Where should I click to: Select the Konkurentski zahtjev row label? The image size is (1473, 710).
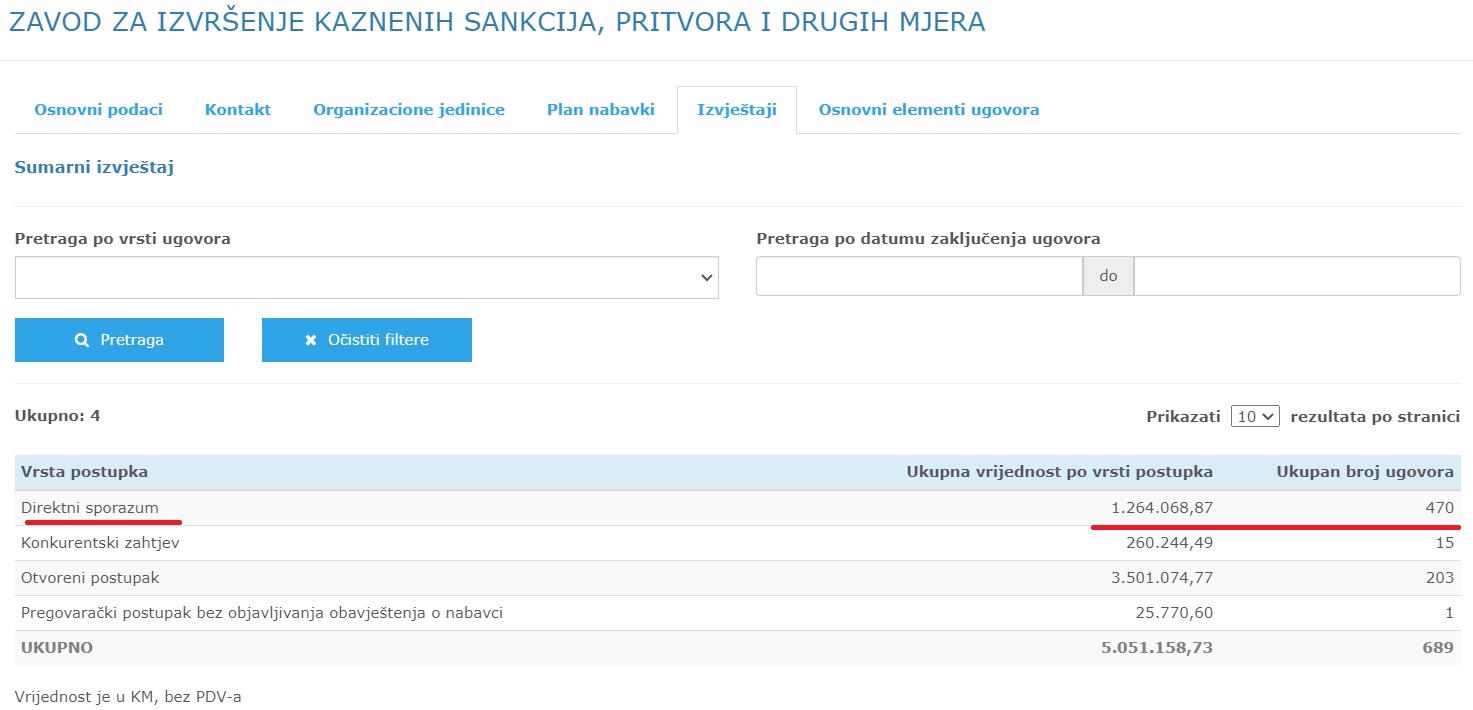(100, 543)
